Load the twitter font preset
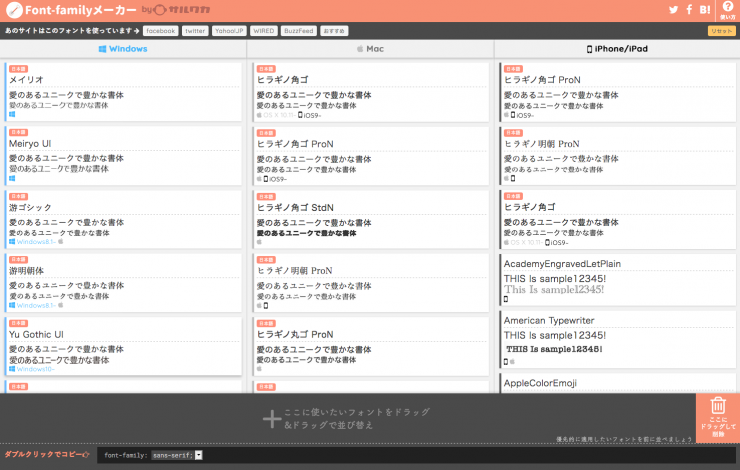 tap(195, 31)
